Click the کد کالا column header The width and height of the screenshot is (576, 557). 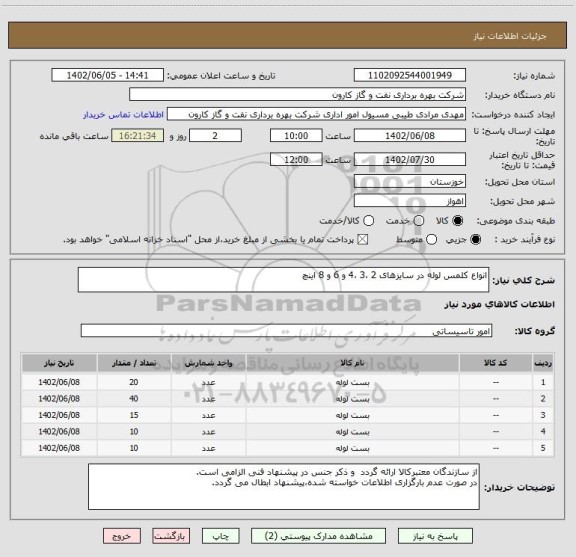[496, 363]
